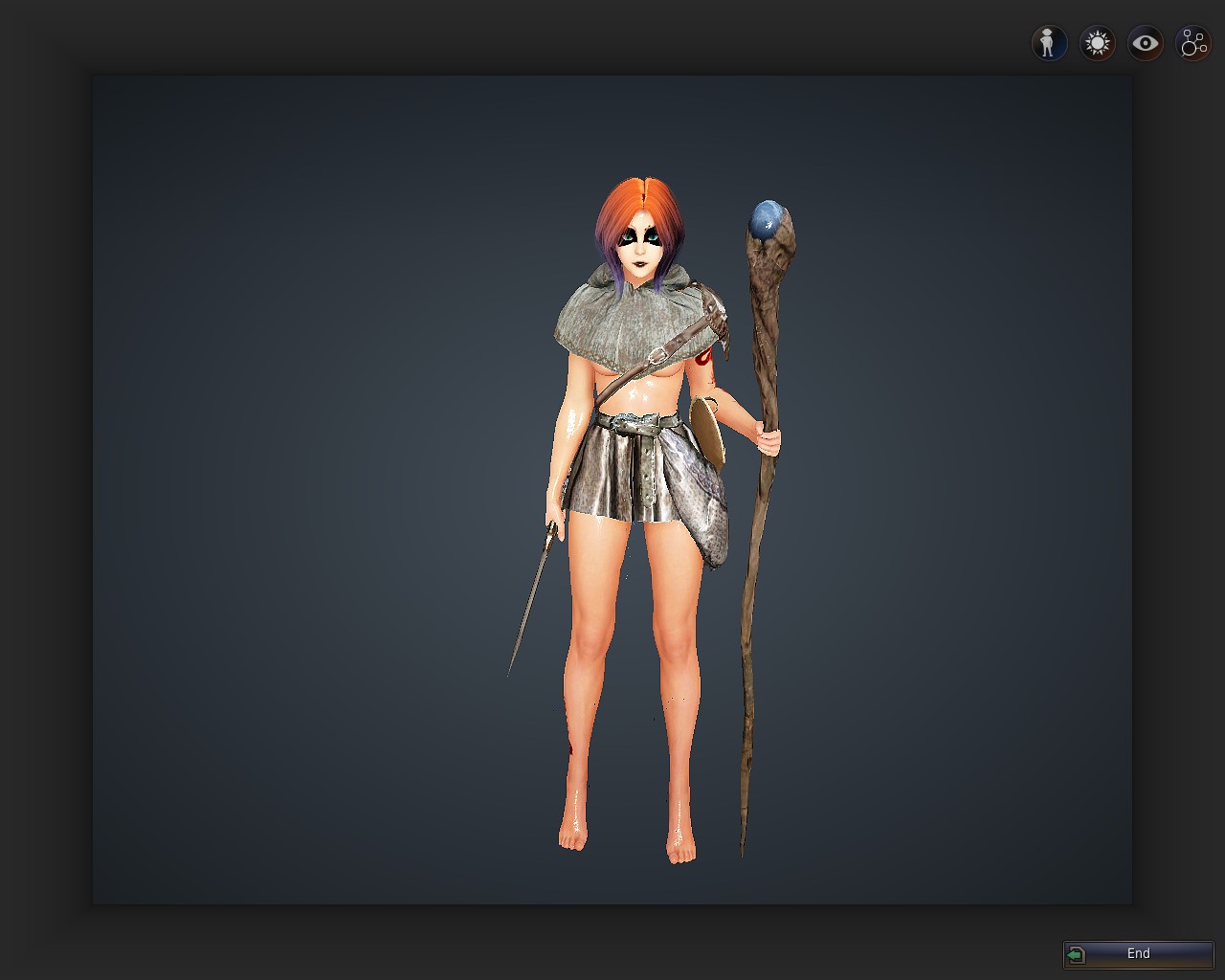Click the leather strap buckle on chest
Viewport: 1225px width, 980px height.
657,356
